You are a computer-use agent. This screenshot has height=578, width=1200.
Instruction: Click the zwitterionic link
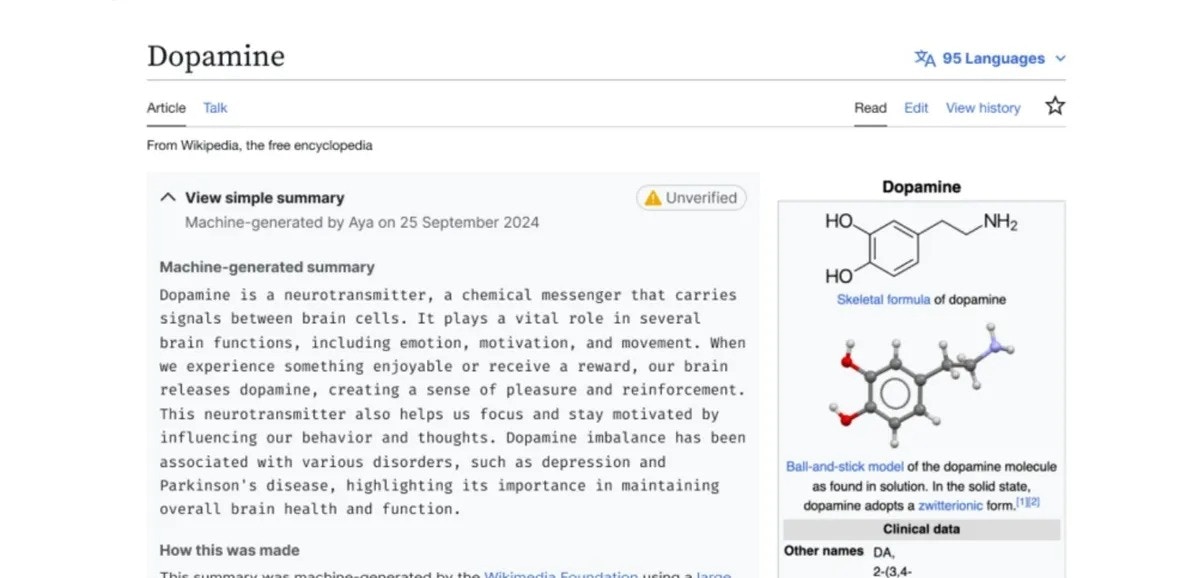(x=950, y=506)
